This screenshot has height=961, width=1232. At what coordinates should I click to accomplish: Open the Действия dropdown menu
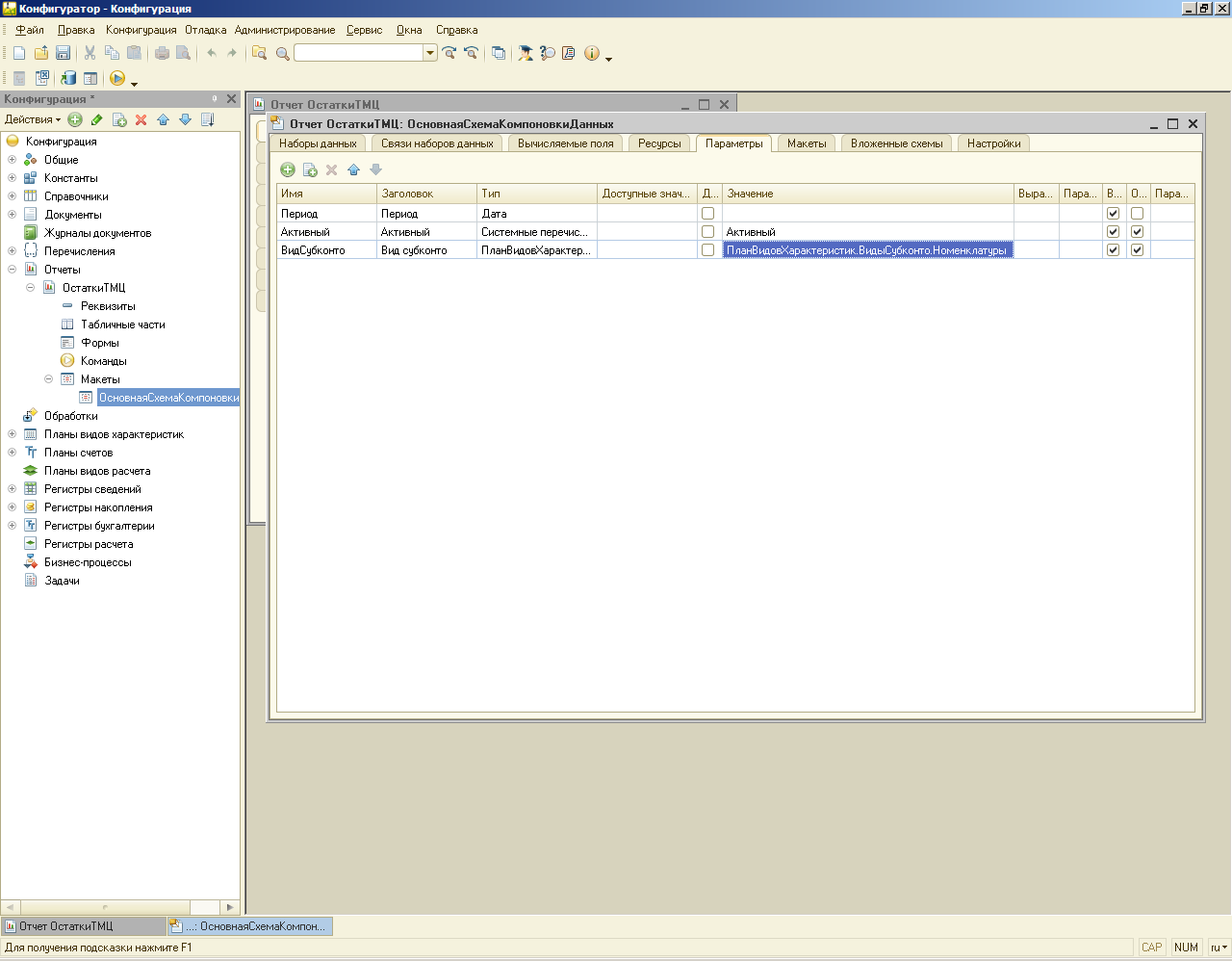[33, 119]
